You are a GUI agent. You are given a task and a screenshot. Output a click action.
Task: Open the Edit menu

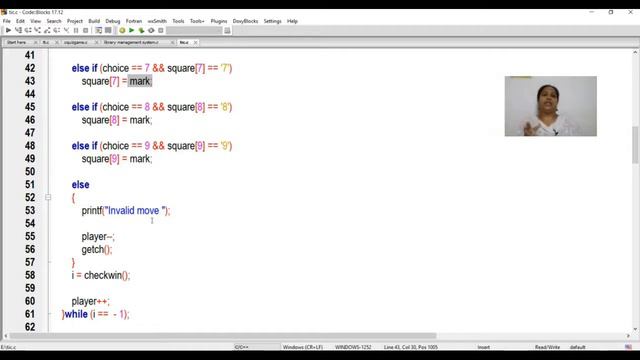20,21
